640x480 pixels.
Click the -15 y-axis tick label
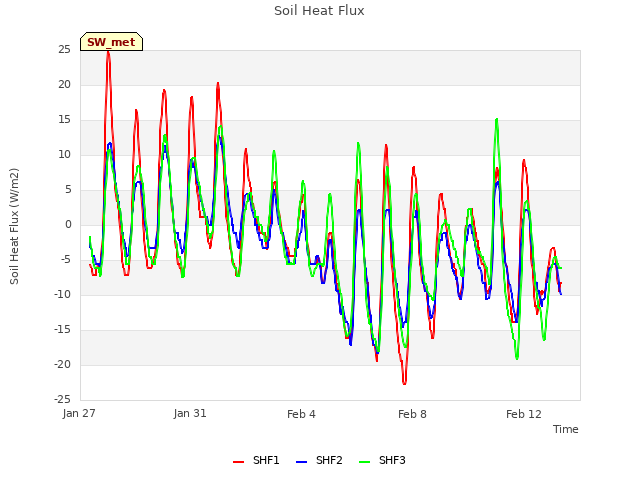[x=63, y=330]
